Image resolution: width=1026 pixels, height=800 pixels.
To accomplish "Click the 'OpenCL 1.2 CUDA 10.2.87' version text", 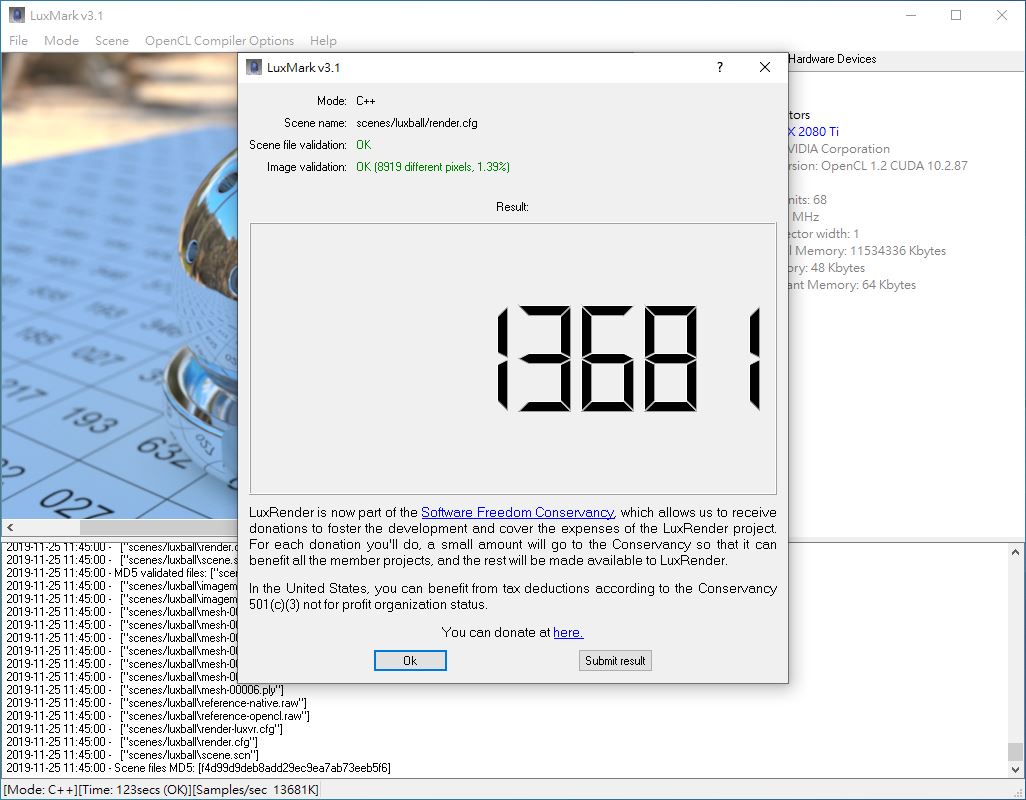I will point(894,165).
